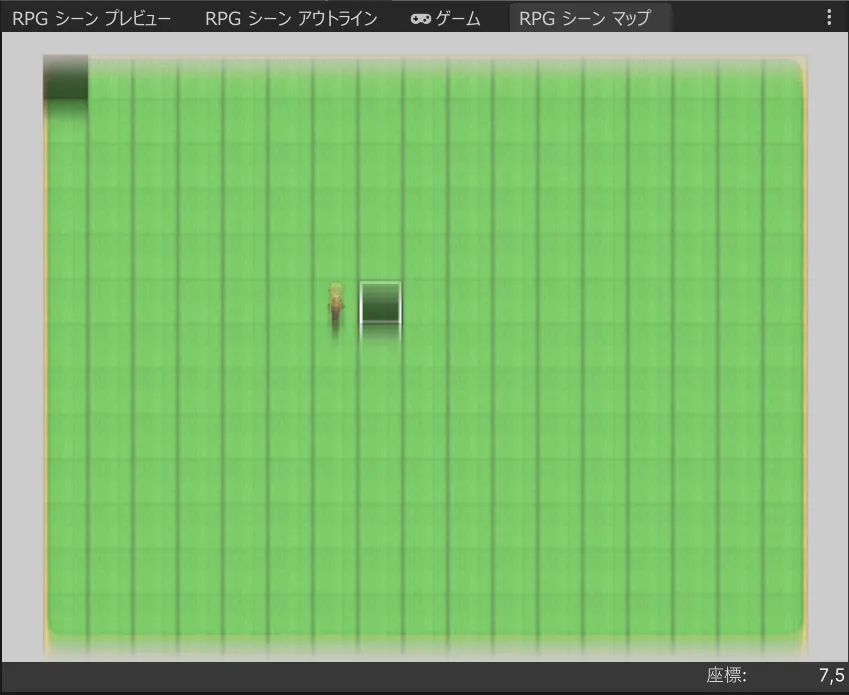Click the 7,5 coordinate value
Viewport: 849px width, 695px height.
pyautogui.click(x=831, y=675)
